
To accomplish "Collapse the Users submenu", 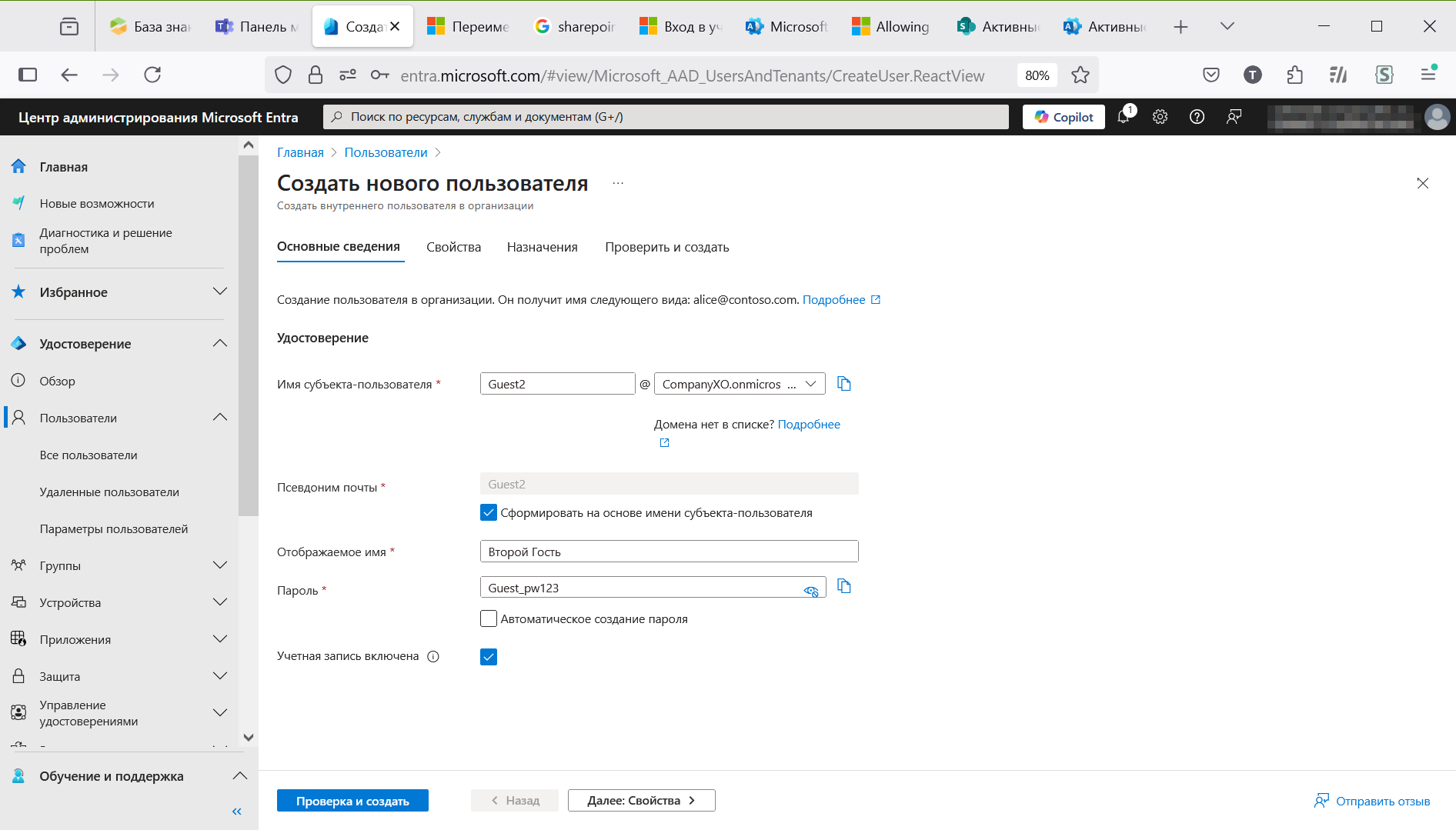I will pyautogui.click(x=220, y=418).
